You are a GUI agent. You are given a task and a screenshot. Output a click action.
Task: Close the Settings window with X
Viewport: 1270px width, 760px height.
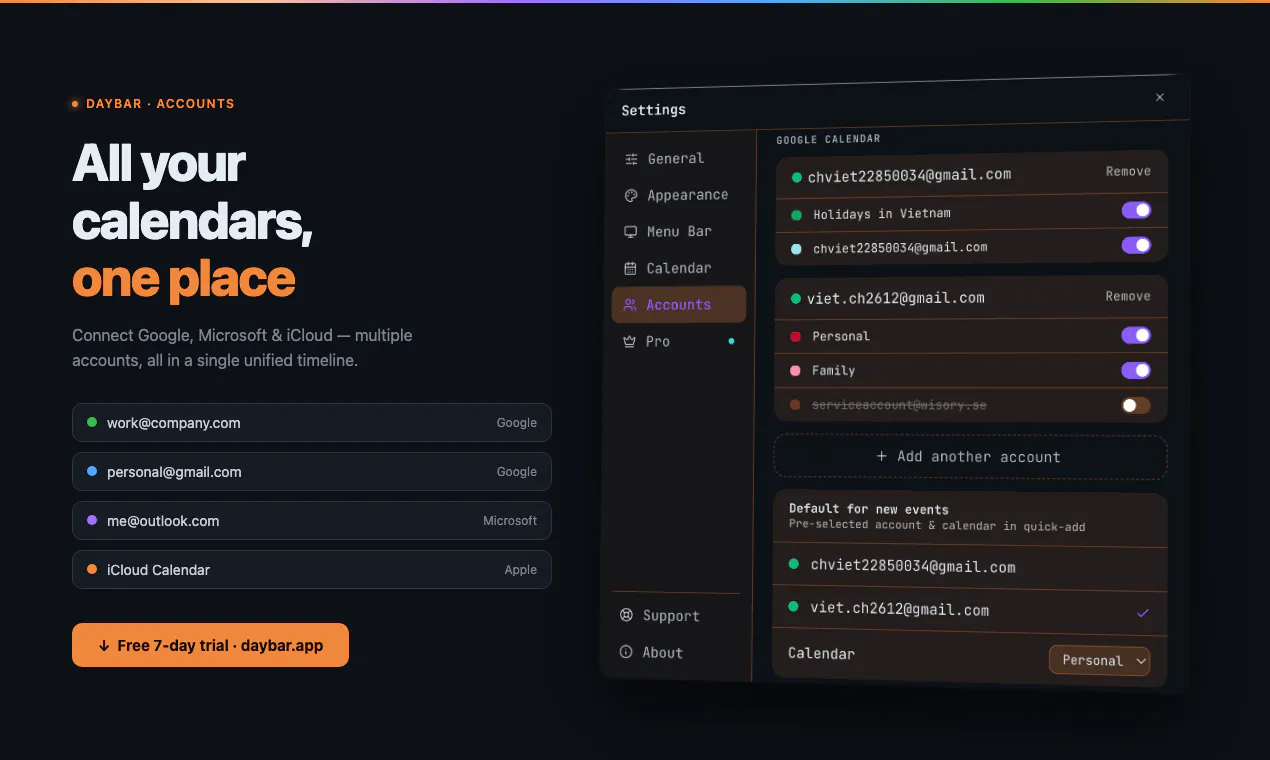click(x=1160, y=97)
